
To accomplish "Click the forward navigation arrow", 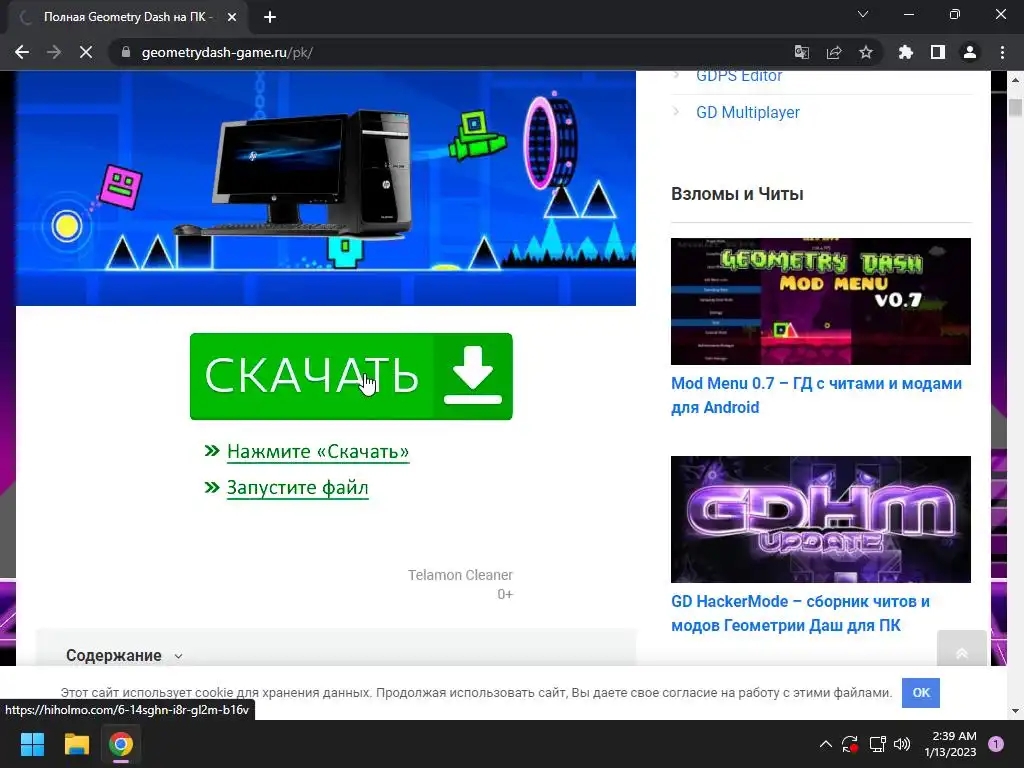I will coord(54,52).
